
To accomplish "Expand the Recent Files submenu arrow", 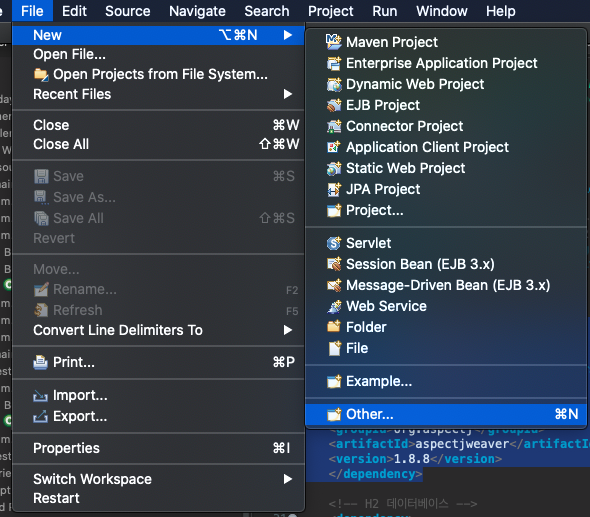I will click(288, 94).
